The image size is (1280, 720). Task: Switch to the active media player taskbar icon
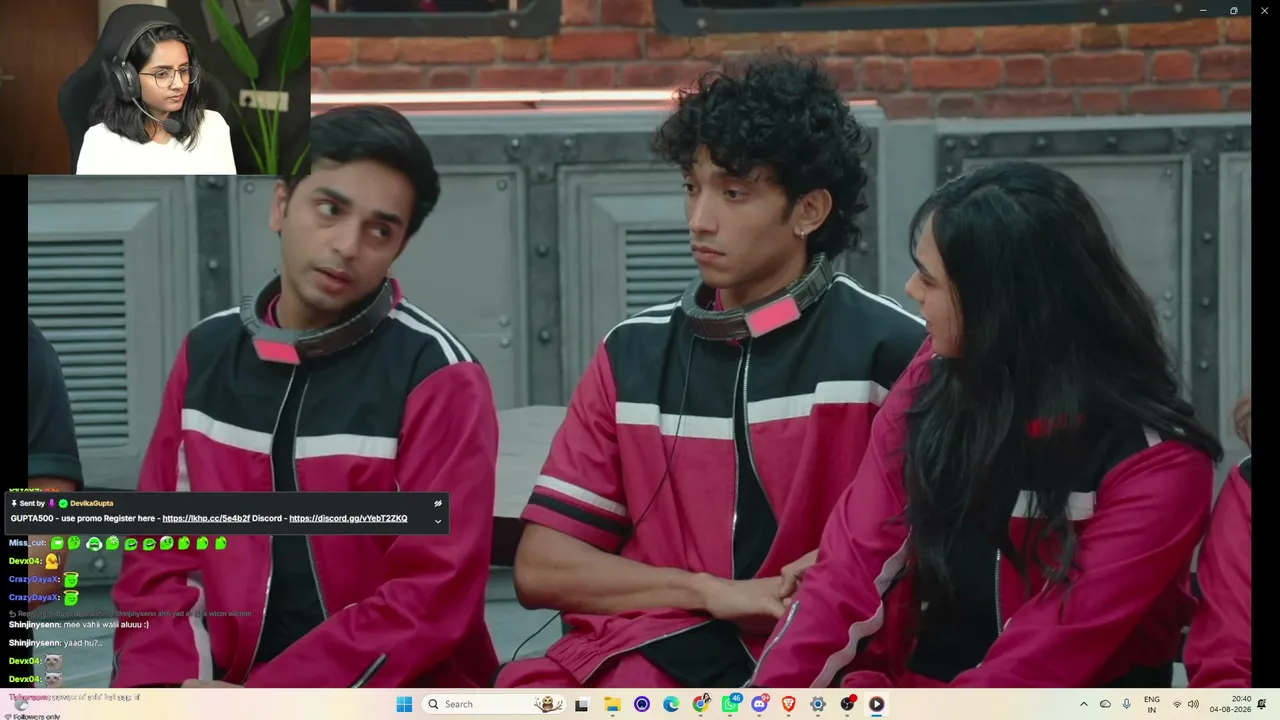pos(877,704)
